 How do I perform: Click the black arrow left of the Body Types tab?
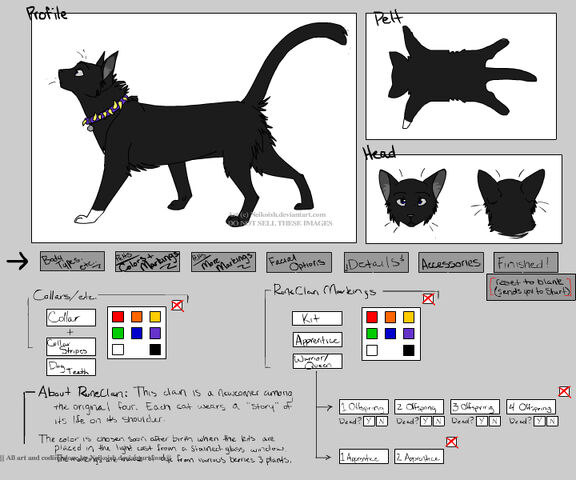coord(17,261)
